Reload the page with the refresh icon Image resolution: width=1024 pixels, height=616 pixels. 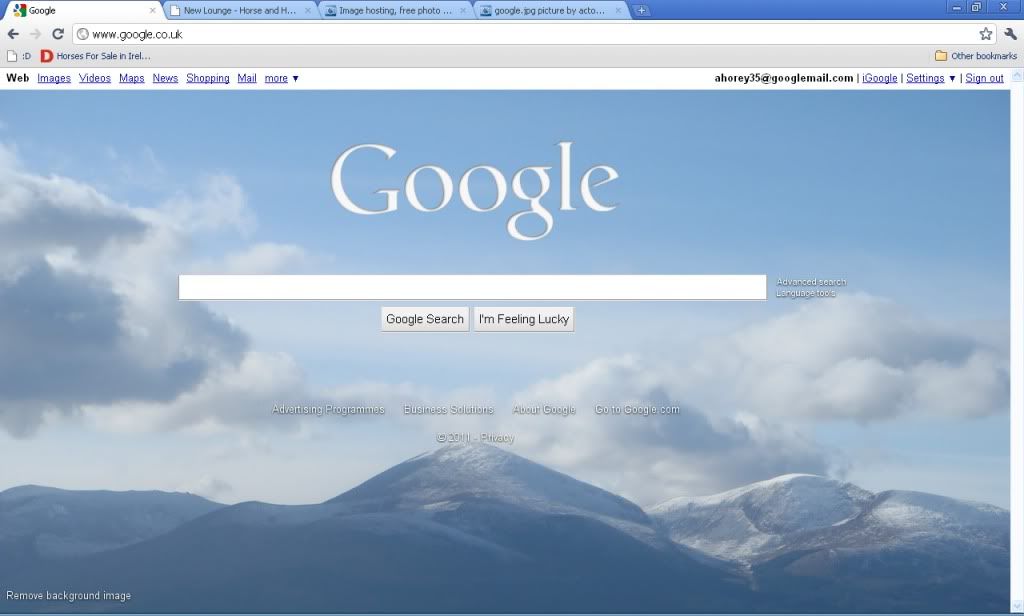(58, 34)
